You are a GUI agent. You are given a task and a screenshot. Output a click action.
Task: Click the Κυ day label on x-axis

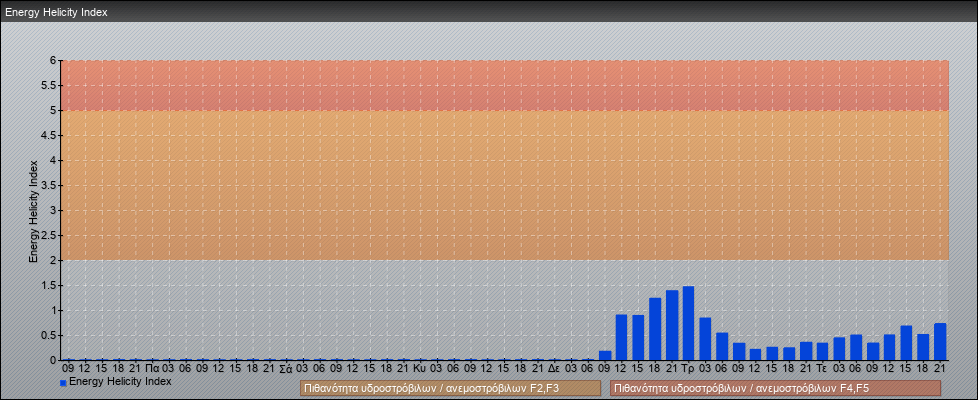coord(420,368)
